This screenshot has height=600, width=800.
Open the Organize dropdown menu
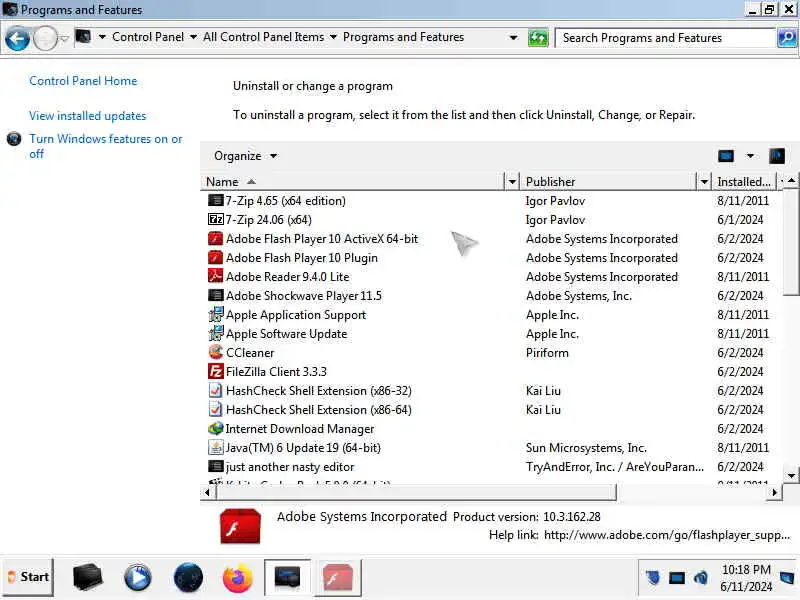point(245,156)
